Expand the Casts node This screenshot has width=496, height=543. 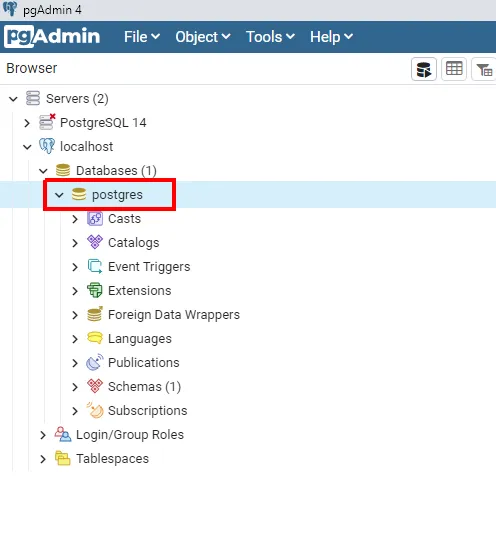click(x=75, y=219)
